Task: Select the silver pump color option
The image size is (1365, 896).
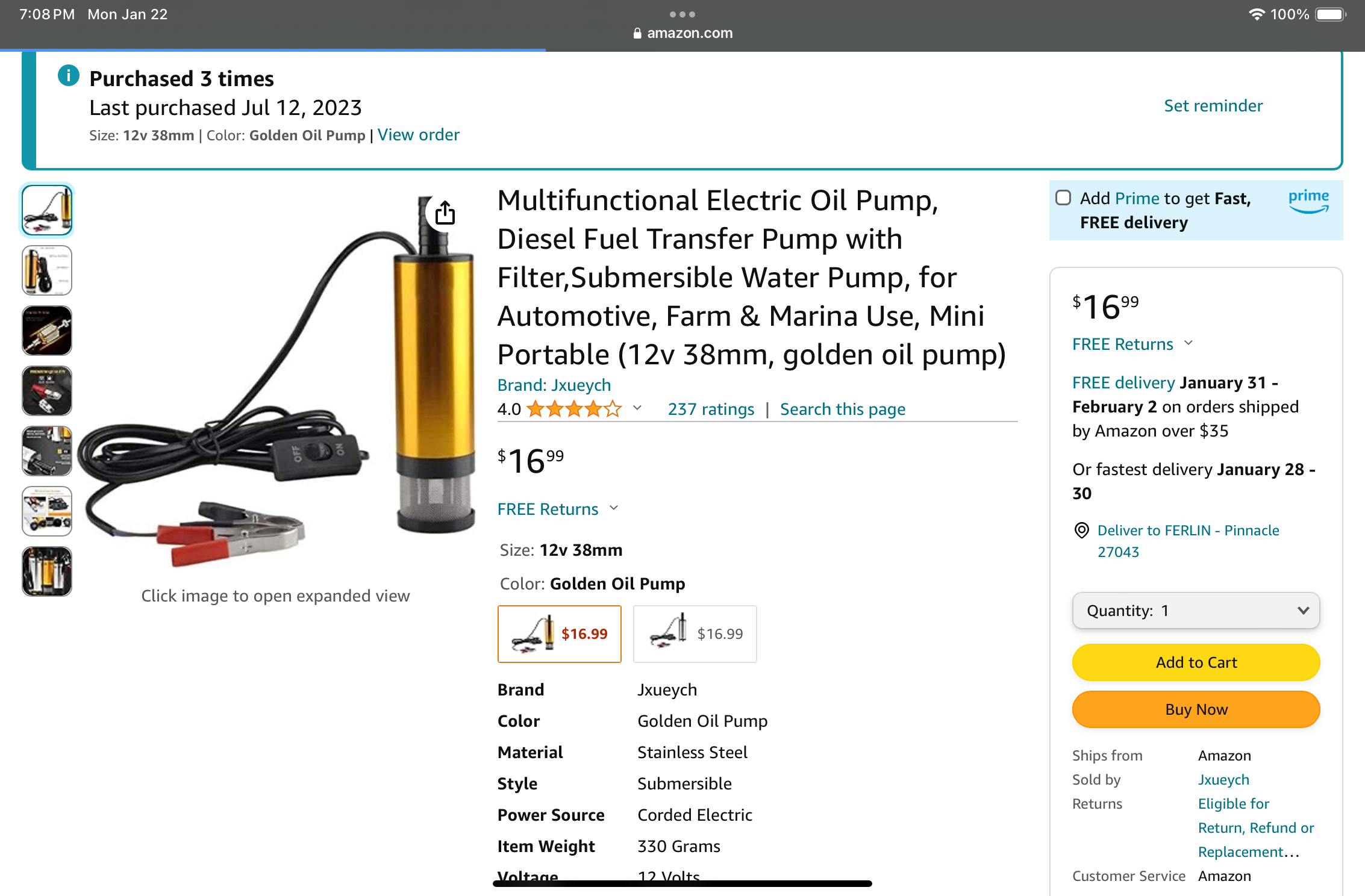Action: 695,634
